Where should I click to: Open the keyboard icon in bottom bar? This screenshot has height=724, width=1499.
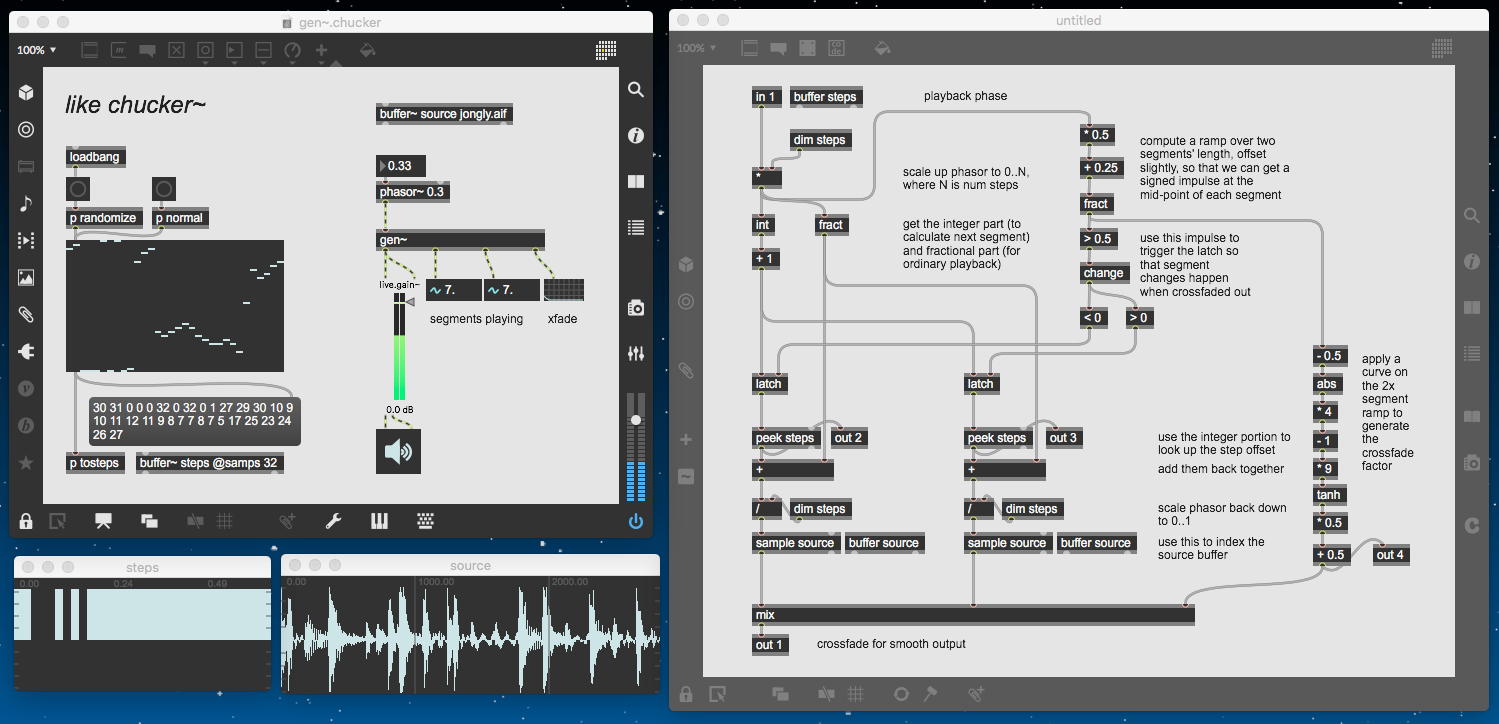[426, 521]
